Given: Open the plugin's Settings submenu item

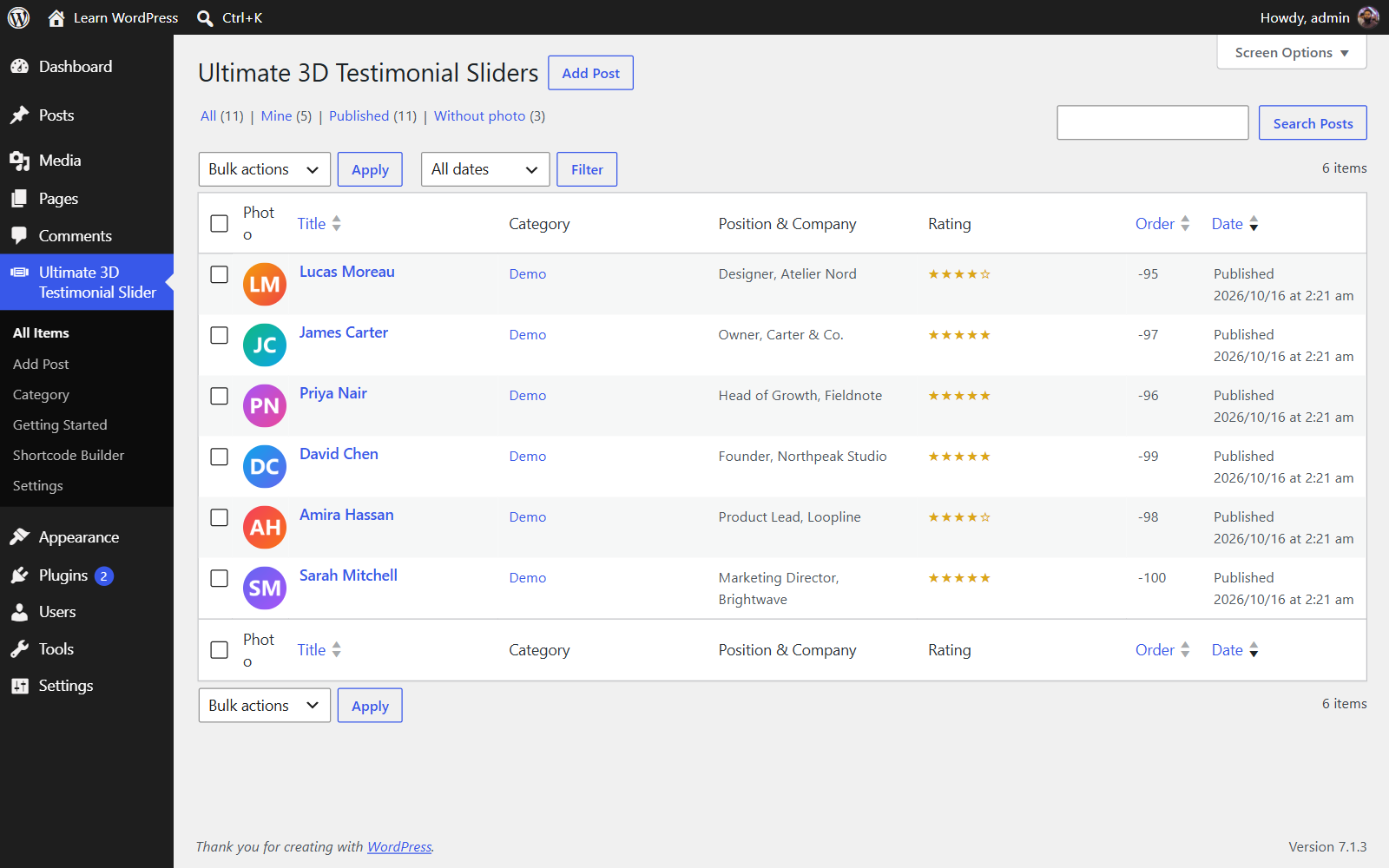Looking at the screenshot, I should point(38,486).
